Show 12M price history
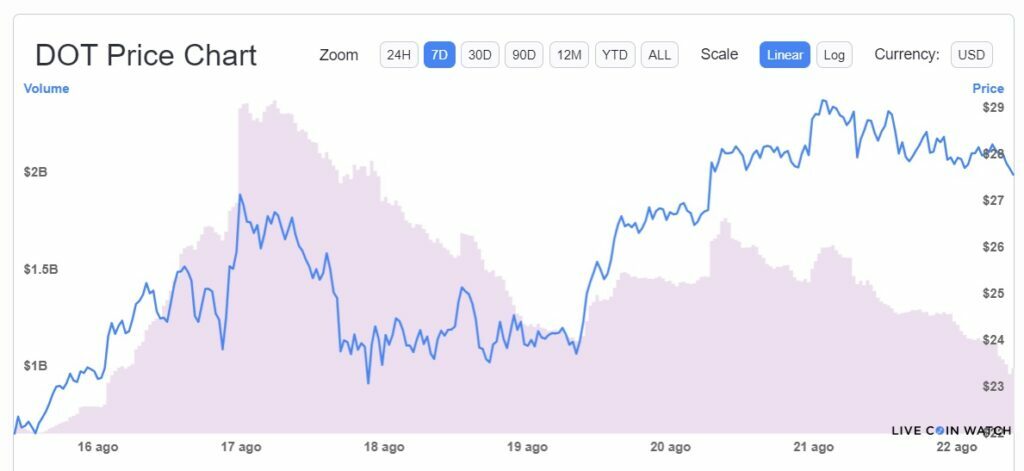Image resolution: width=1024 pixels, height=471 pixels. (x=569, y=55)
